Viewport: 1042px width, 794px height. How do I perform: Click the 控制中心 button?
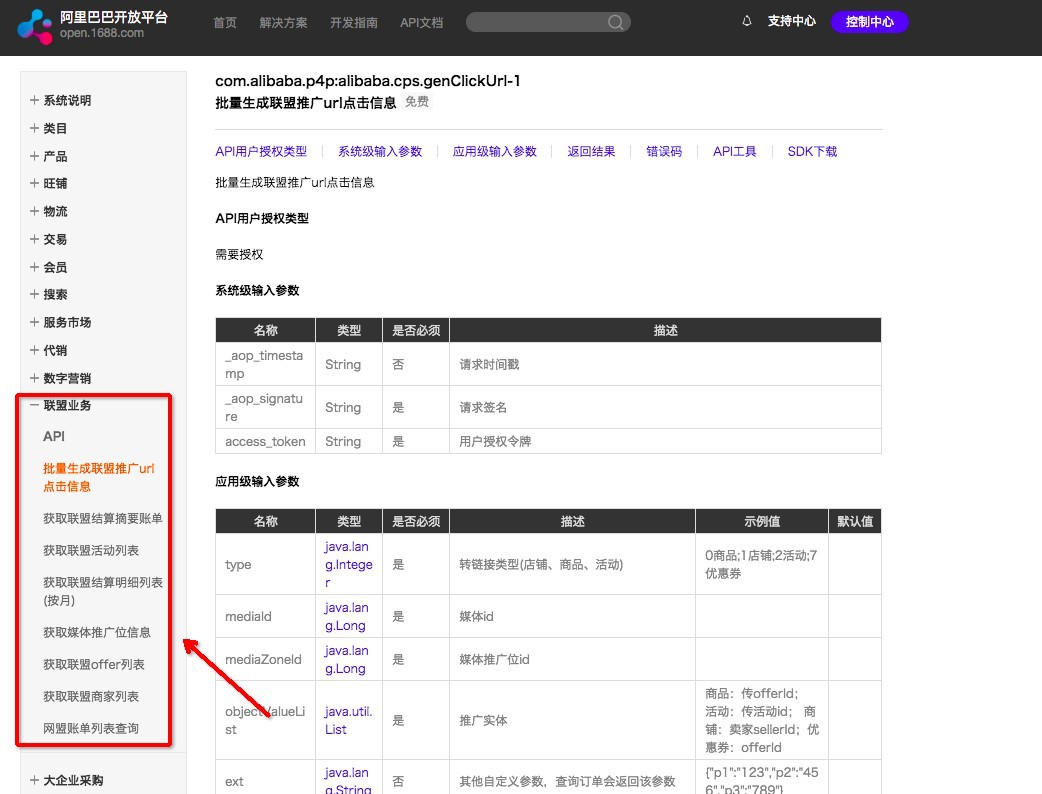869,22
